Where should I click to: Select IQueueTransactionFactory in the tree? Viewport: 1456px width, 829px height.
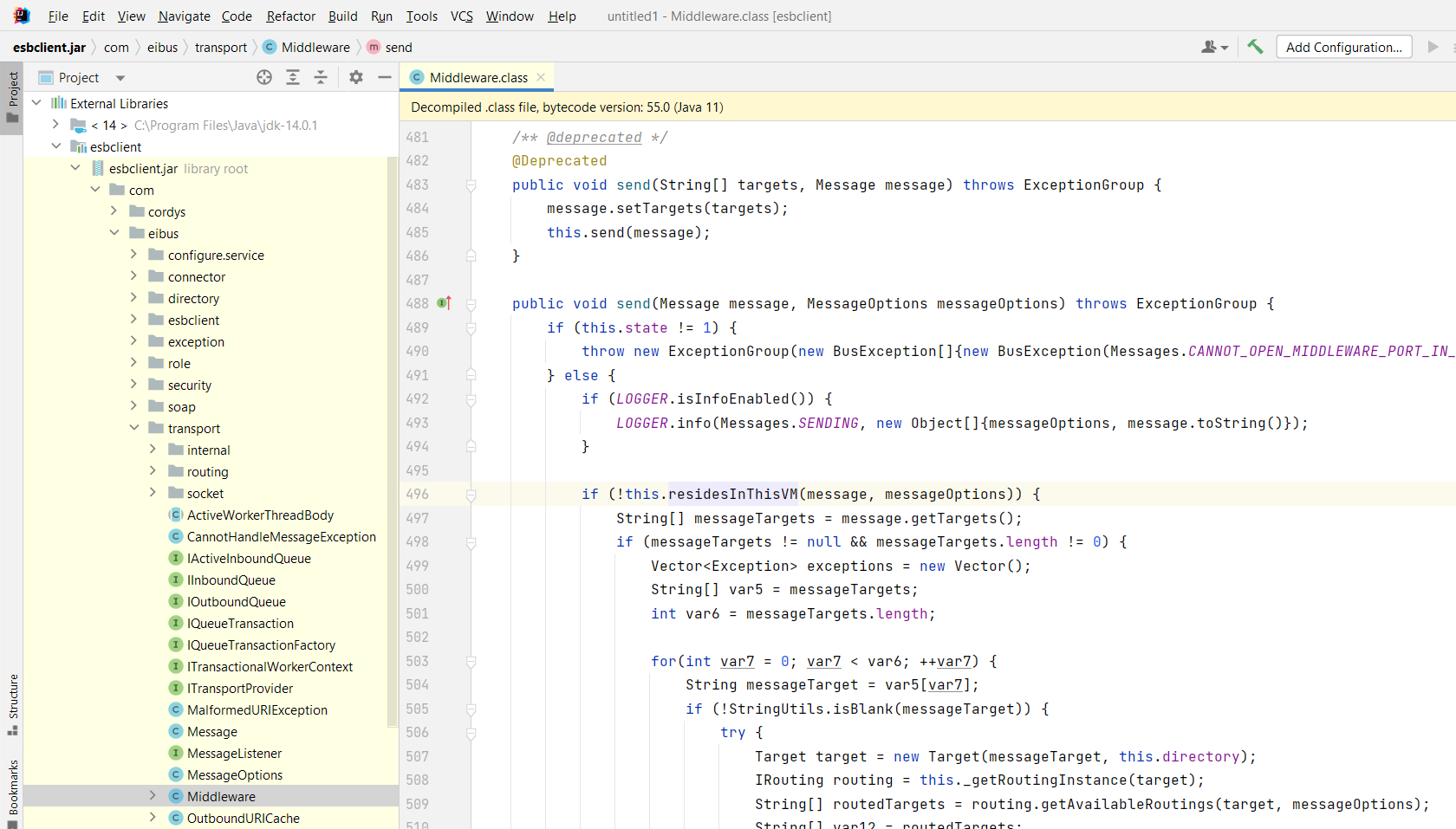click(x=261, y=644)
